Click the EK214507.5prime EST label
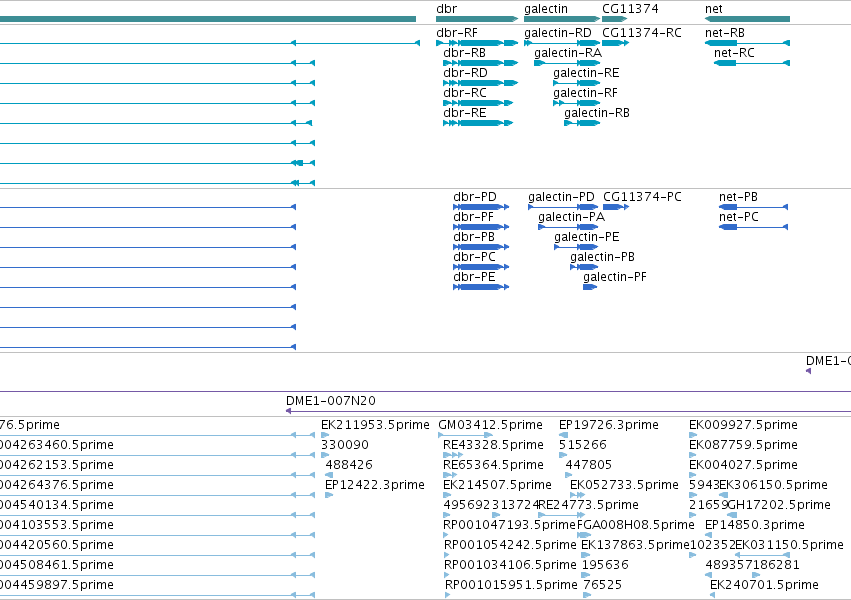The image size is (851, 600). click(x=497, y=484)
